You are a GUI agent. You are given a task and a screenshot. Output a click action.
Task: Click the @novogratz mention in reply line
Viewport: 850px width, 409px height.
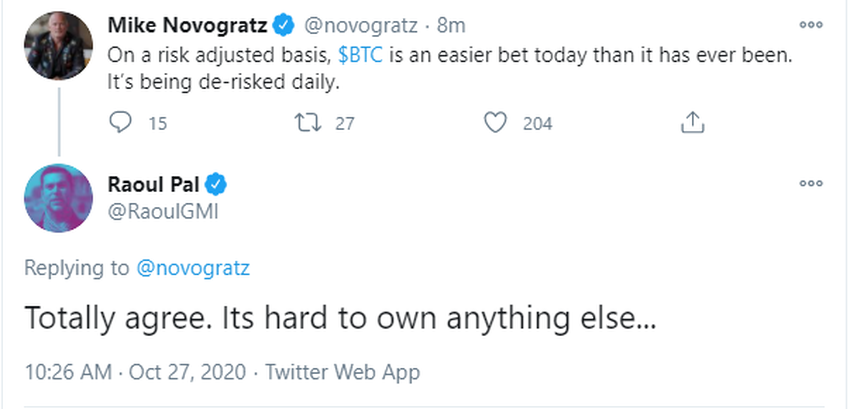point(192,267)
